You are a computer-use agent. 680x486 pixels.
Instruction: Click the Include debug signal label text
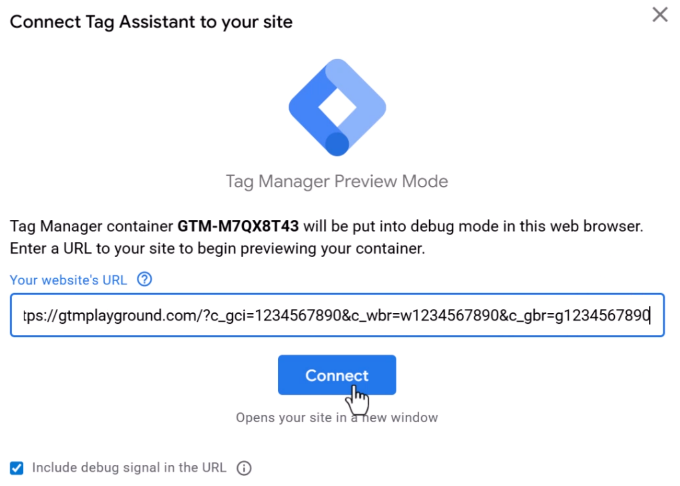pos(129,468)
